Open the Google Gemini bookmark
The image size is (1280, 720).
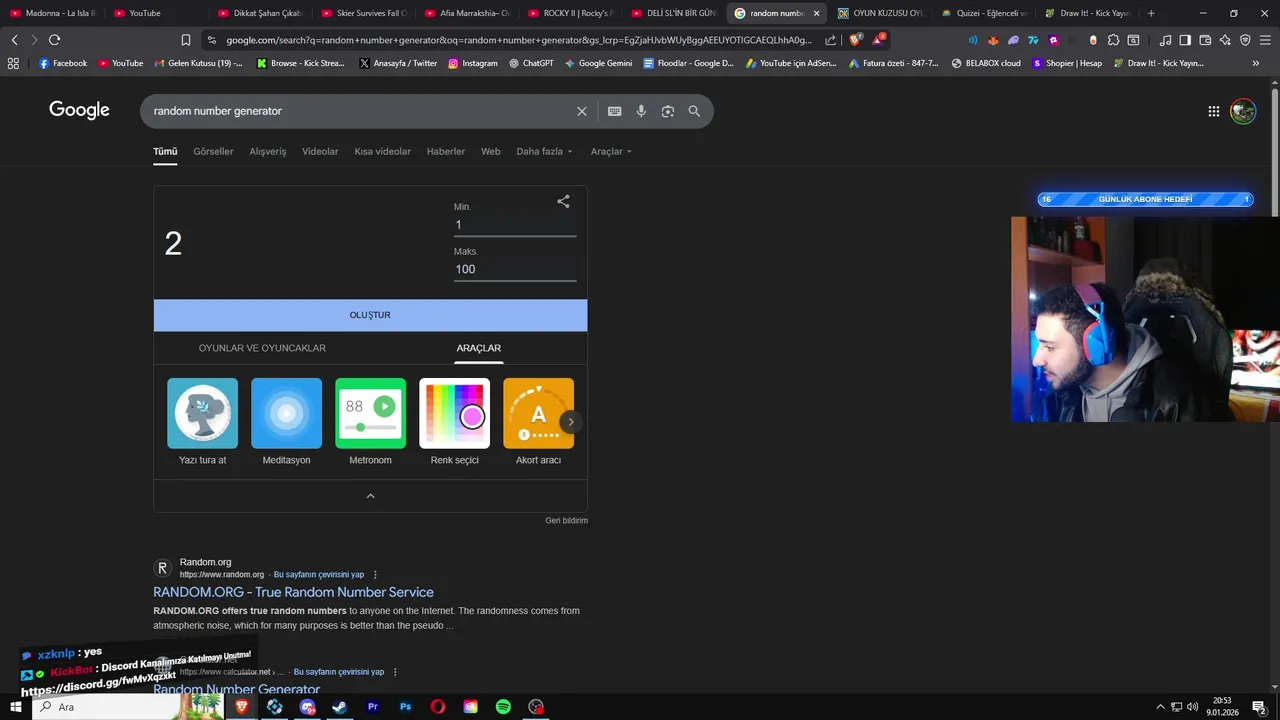(x=598, y=63)
